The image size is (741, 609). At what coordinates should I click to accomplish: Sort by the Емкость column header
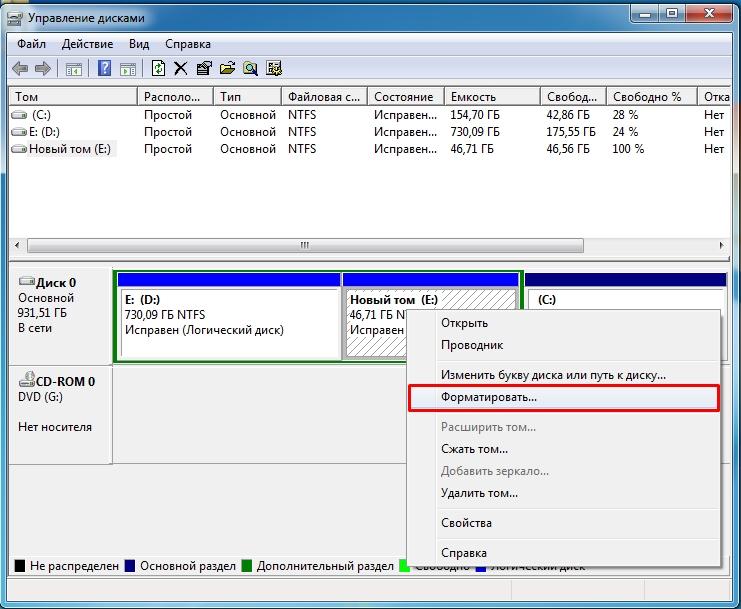(x=492, y=97)
